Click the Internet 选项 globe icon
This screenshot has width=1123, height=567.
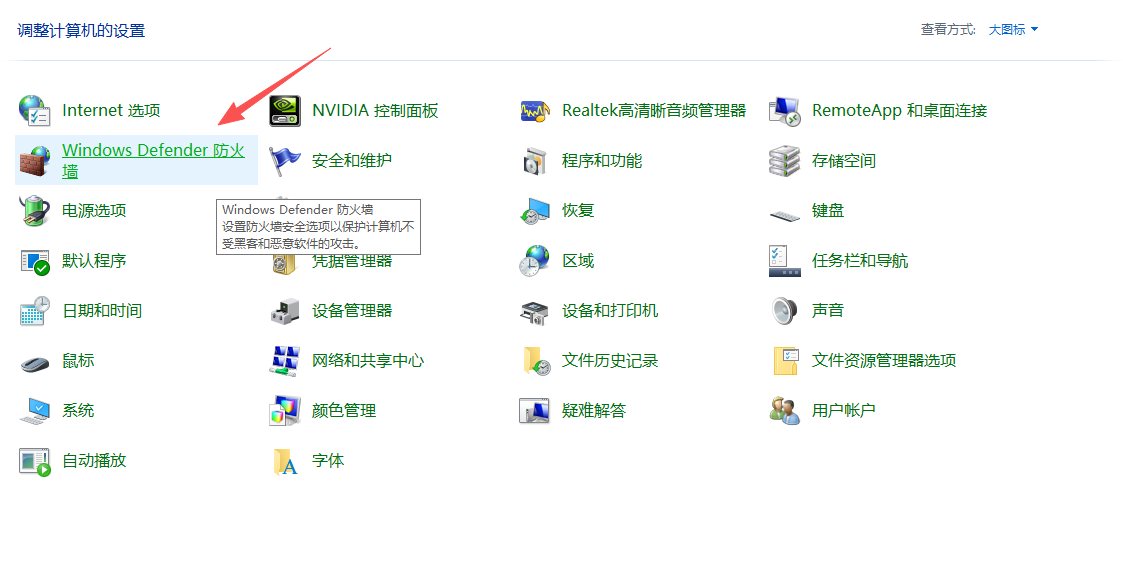click(x=34, y=110)
